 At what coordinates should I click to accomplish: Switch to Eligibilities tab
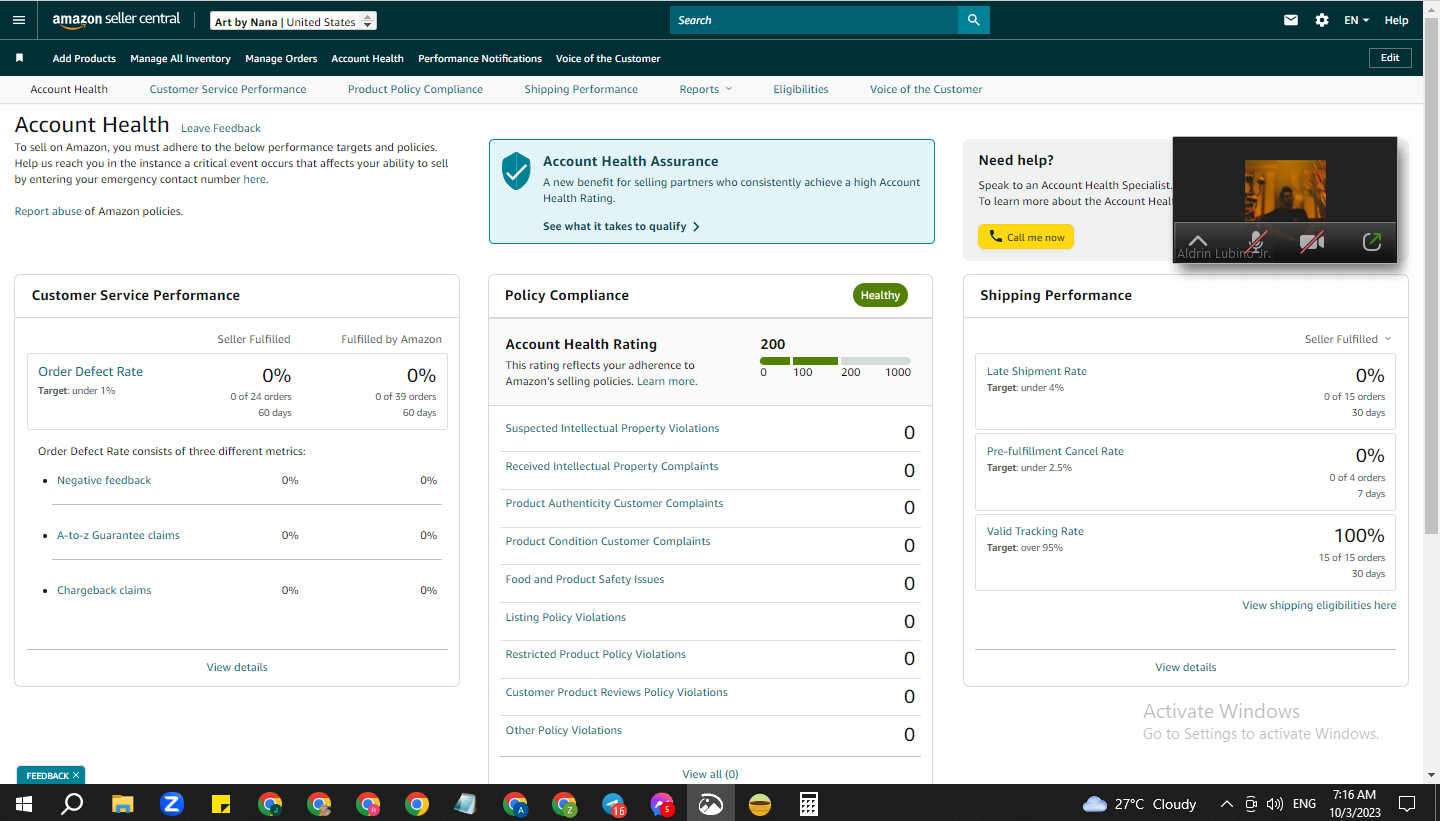801,89
